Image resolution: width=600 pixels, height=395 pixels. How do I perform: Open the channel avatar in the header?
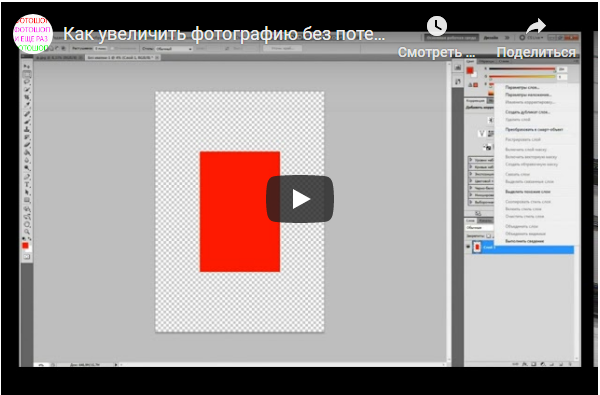[x=33, y=34]
